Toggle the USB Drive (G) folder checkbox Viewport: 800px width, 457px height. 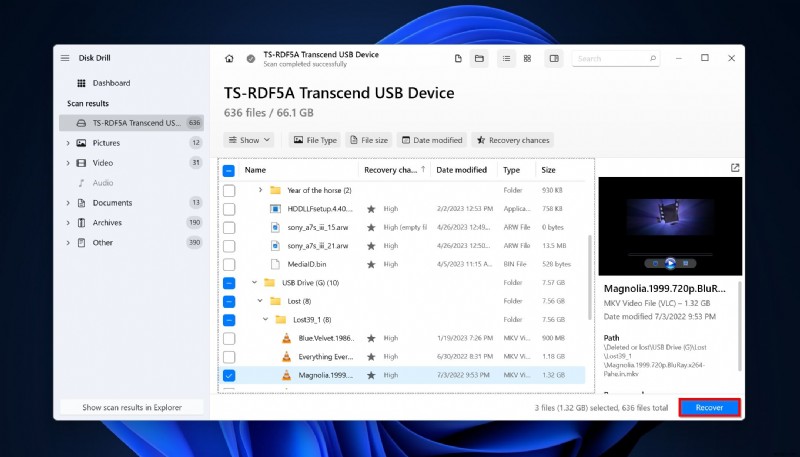point(229,283)
